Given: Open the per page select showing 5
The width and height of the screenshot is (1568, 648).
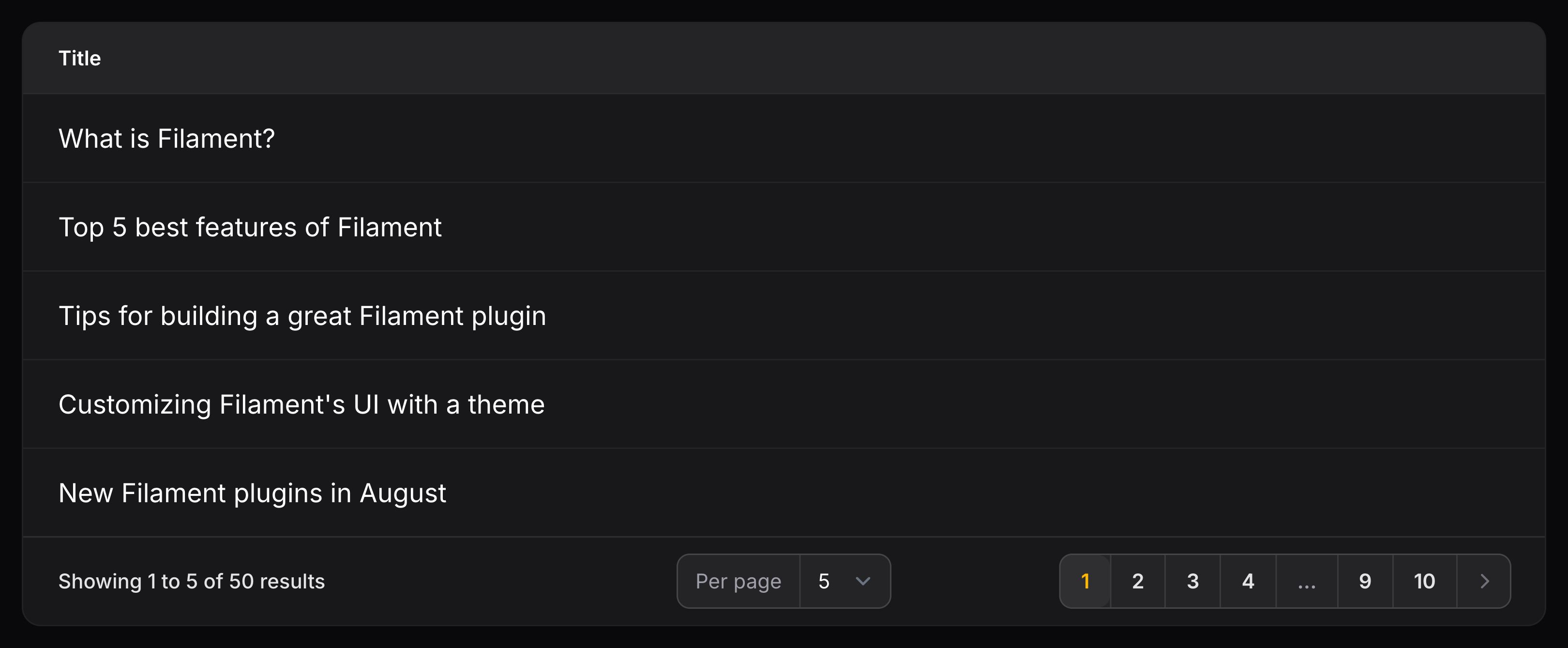Looking at the screenshot, I should (844, 581).
